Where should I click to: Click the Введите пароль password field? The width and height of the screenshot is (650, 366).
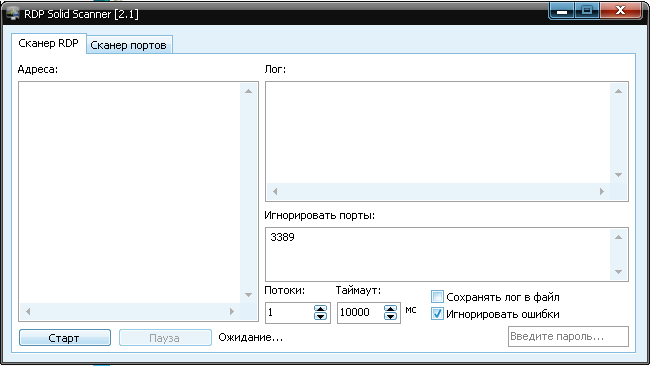568,337
